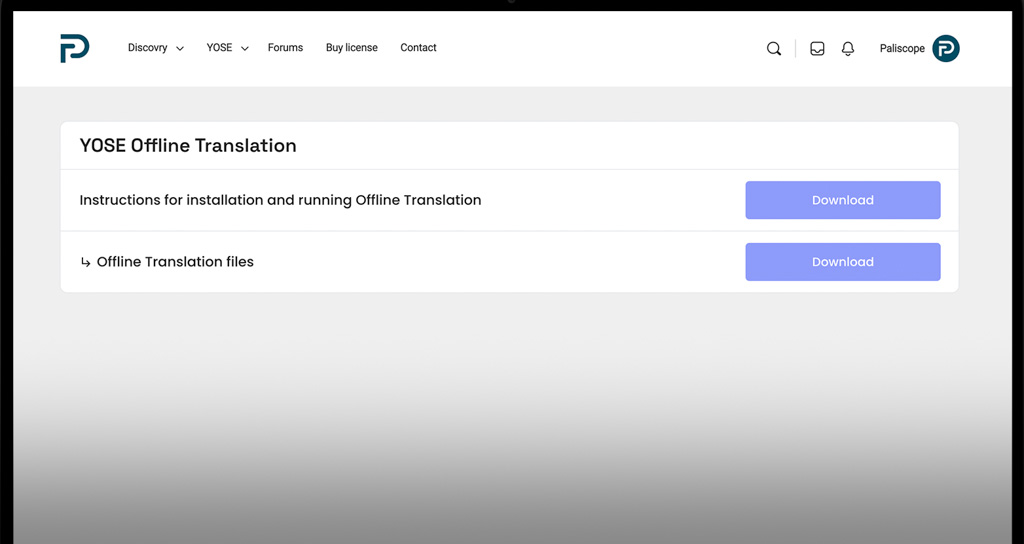1024x544 pixels.
Task: Go to the Forums page
Action: (x=285, y=48)
